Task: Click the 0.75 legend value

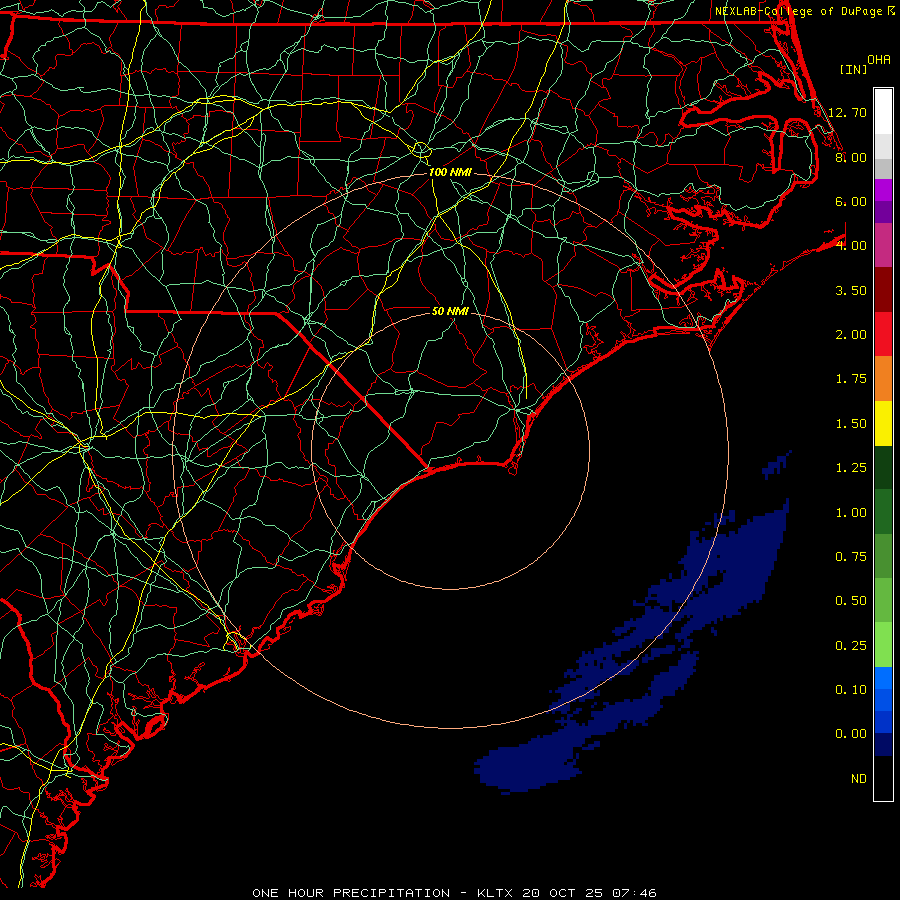Action: tap(851, 557)
